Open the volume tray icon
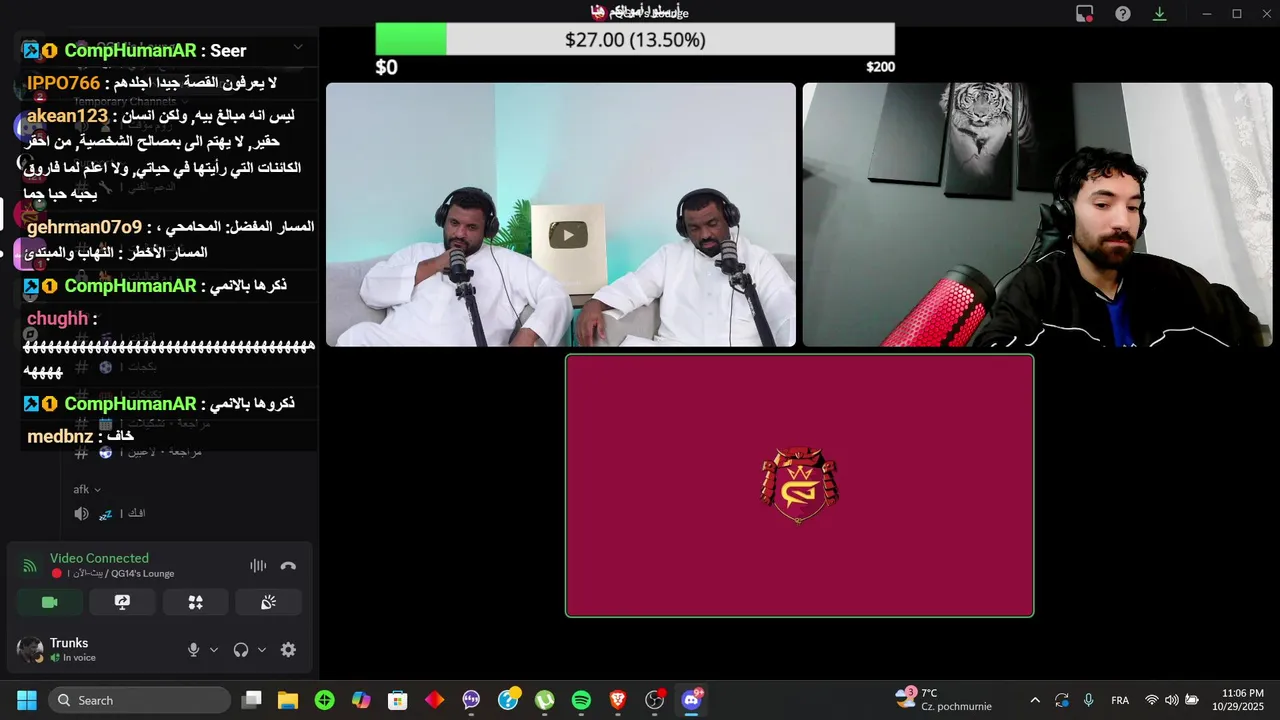 [x=1171, y=700]
